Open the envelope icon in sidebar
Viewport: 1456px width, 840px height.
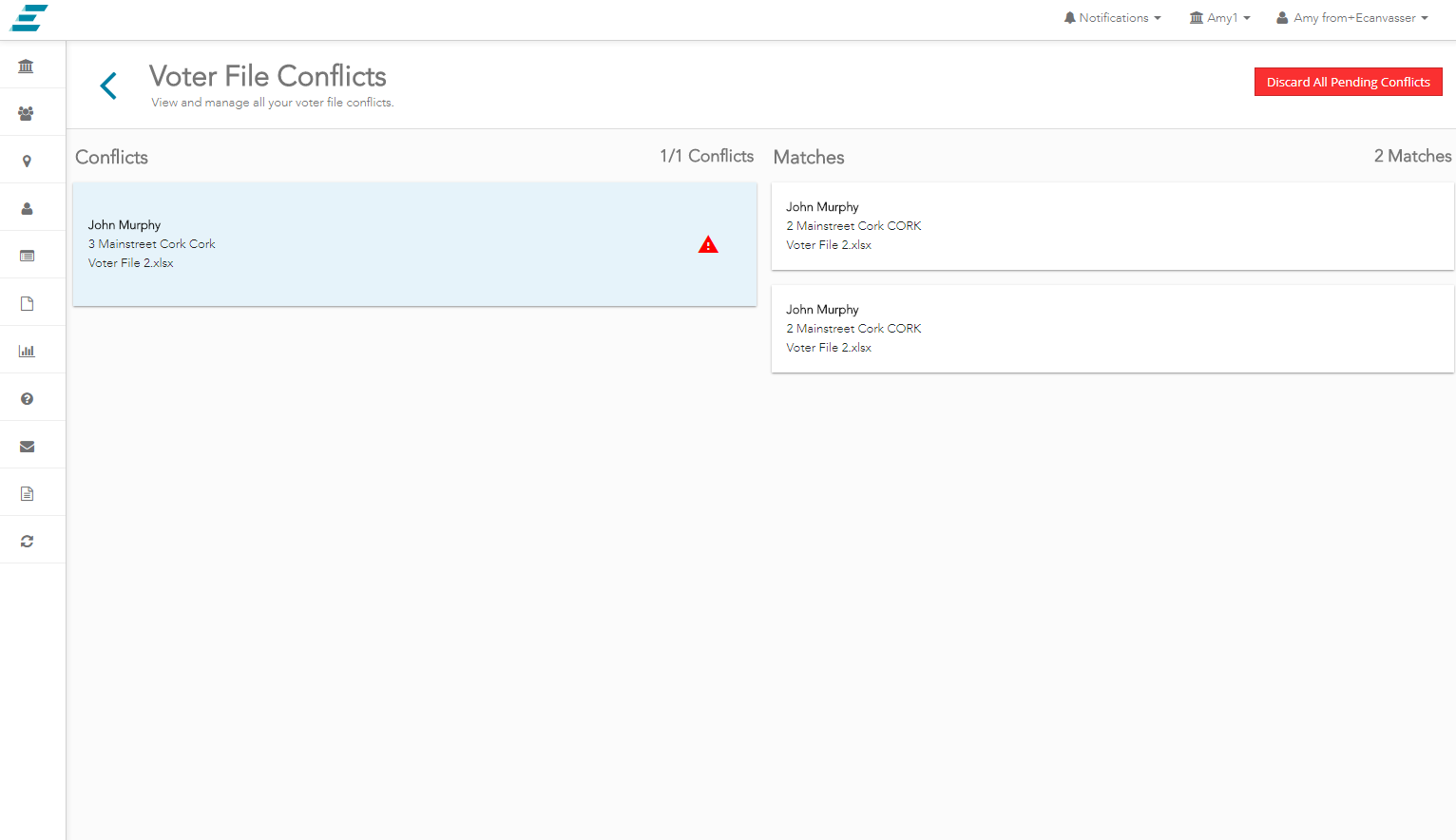pyautogui.click(x=27, y=447)
